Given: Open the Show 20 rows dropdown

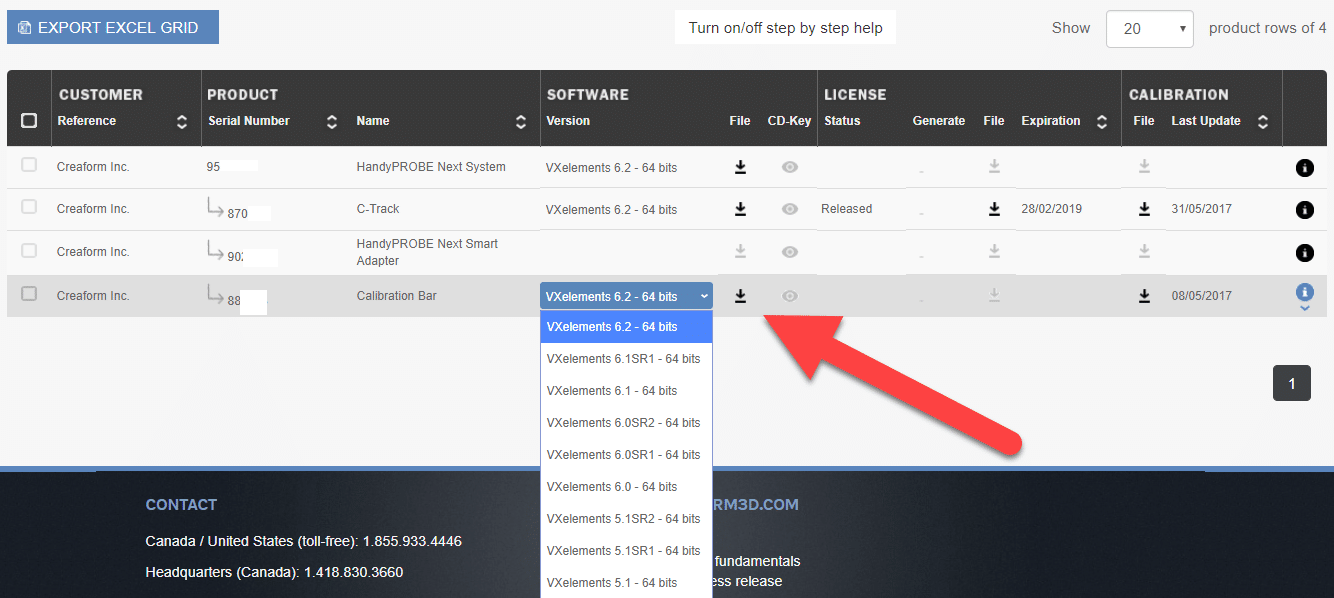Looking at the screenshot, I should click(1150, 29).
